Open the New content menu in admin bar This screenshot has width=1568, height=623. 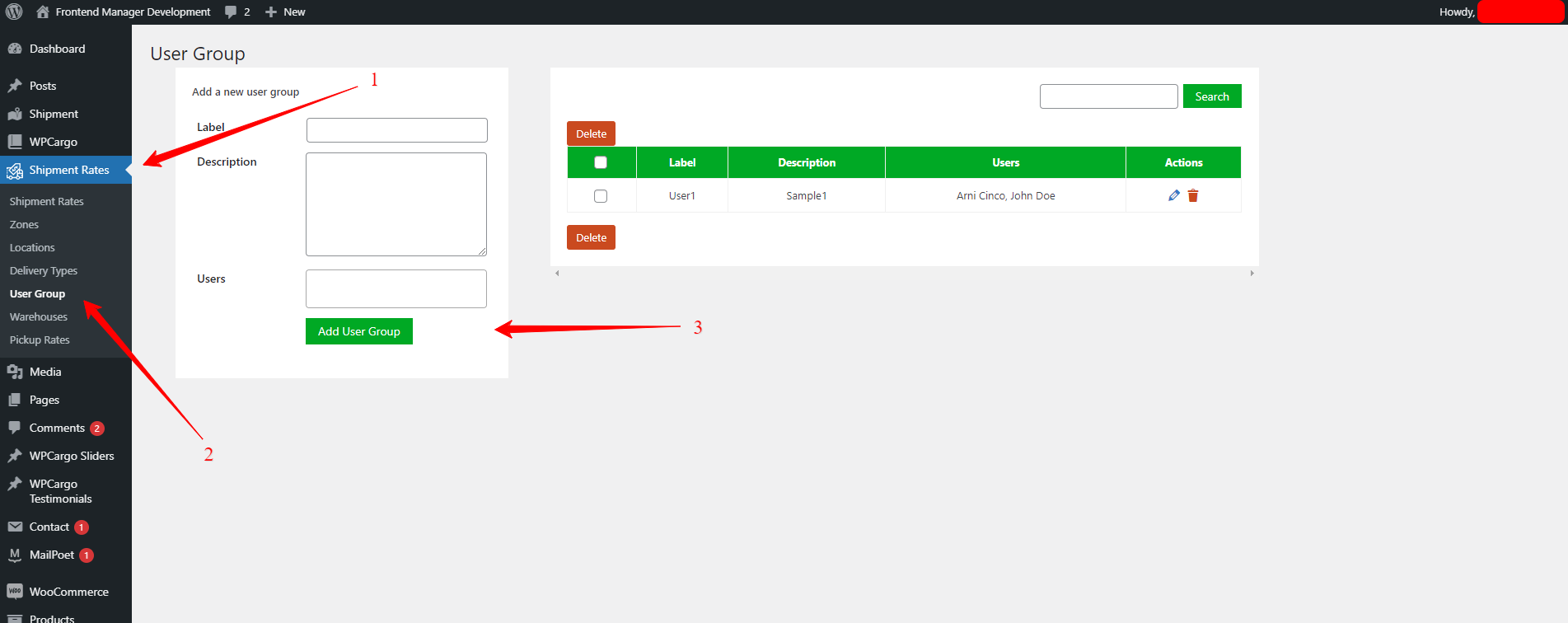[x=285, y=12]
